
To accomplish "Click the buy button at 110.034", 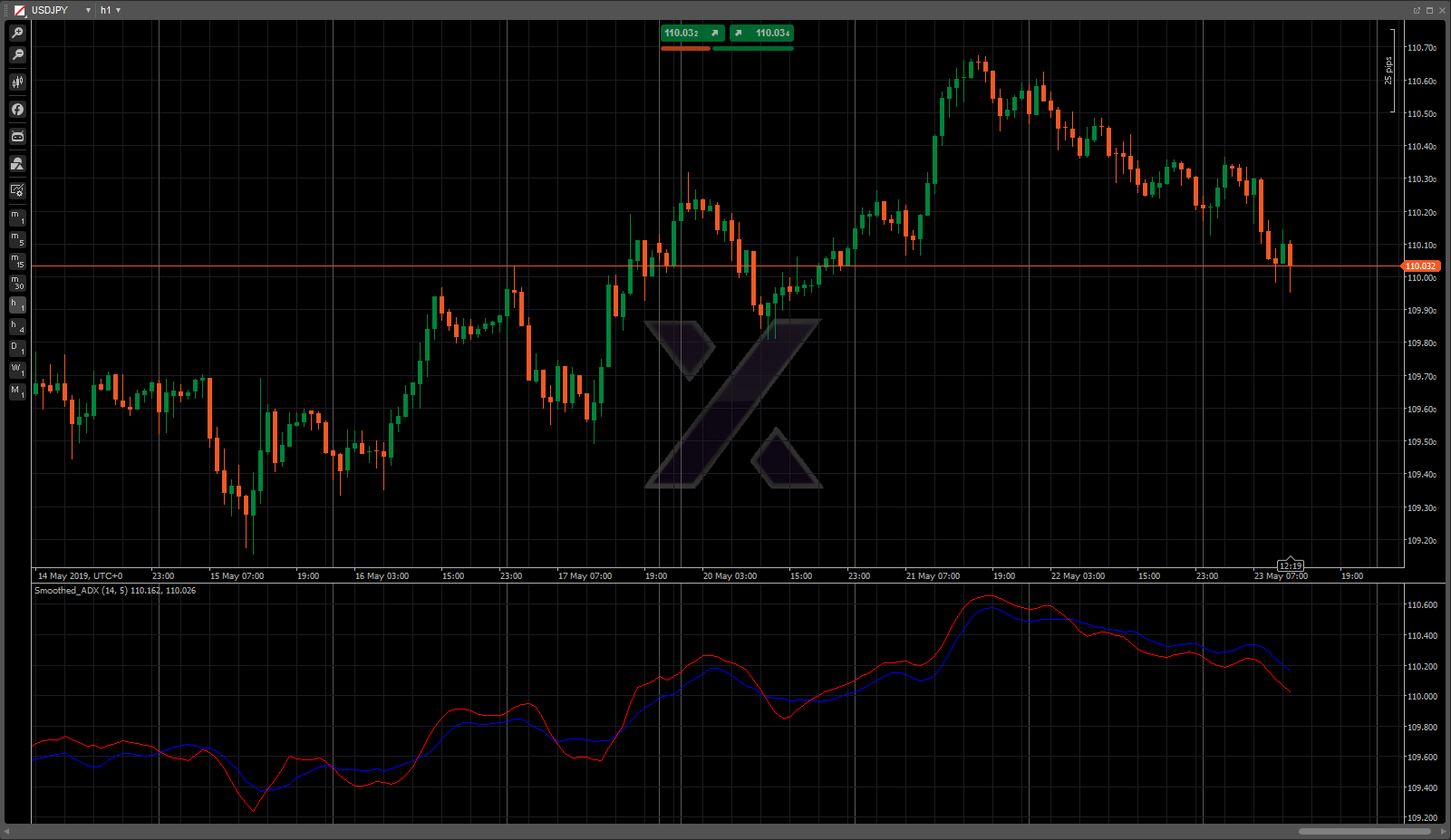I will pyautogui.click(x=762, y=34).
